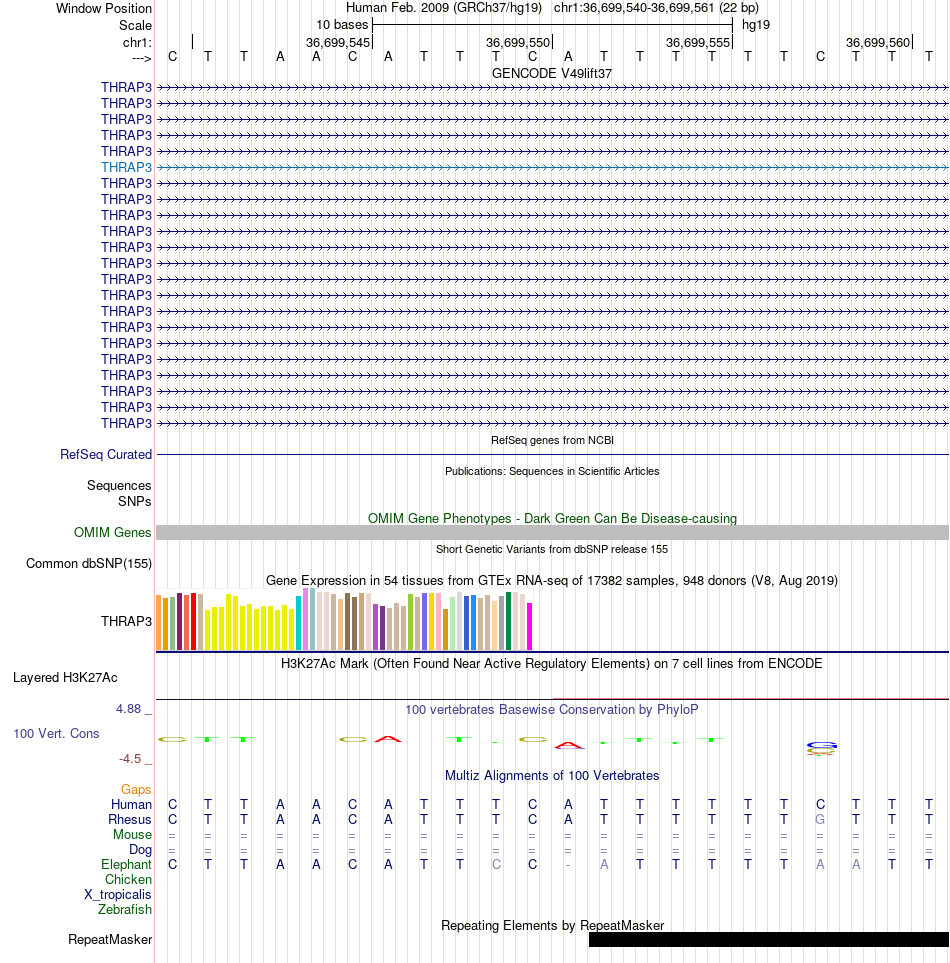This screenshot has height=963, width=950.
Task: Select the Human alignment row label
Action: tap(131, 805)
